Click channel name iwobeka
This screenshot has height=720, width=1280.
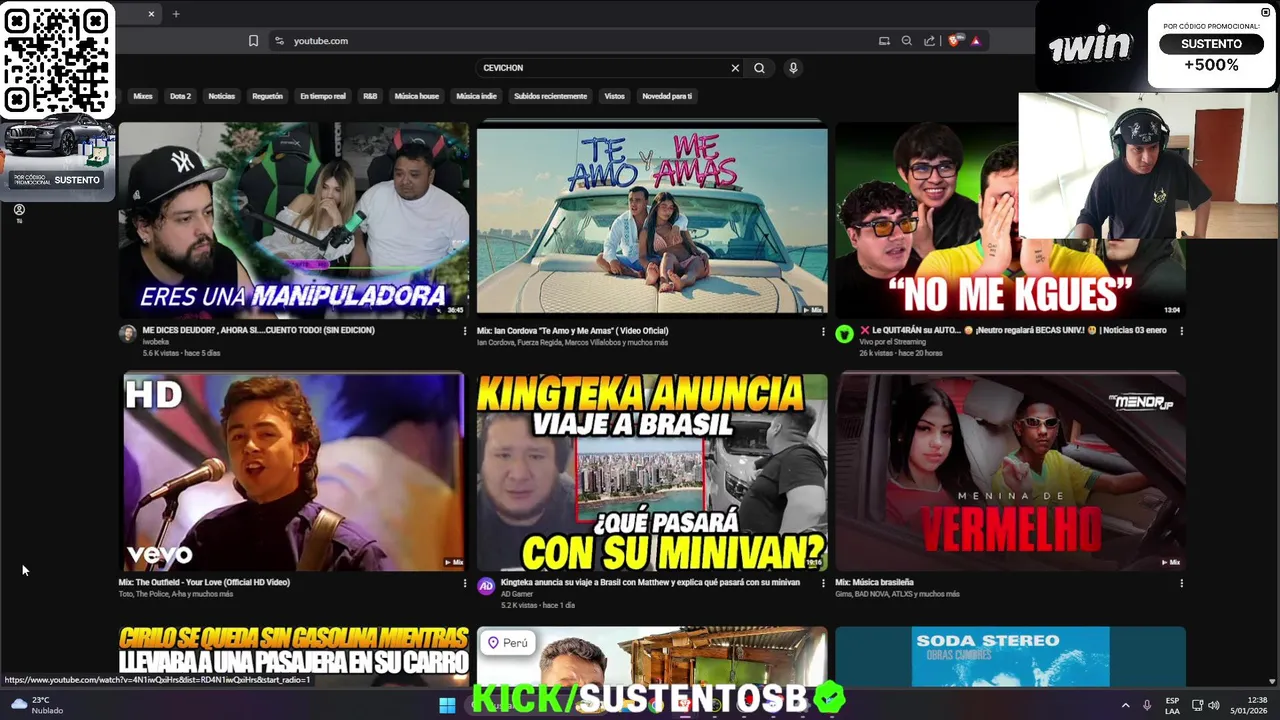pos(156,342)
